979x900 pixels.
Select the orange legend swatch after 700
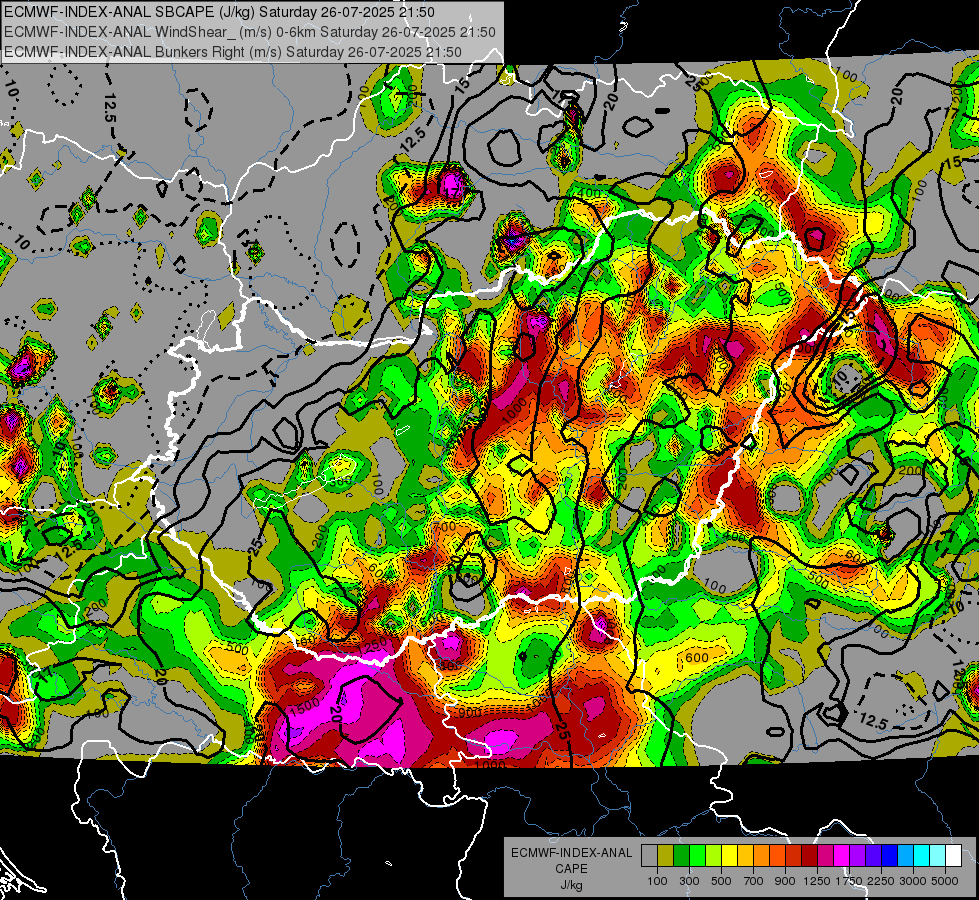[761, 856]
